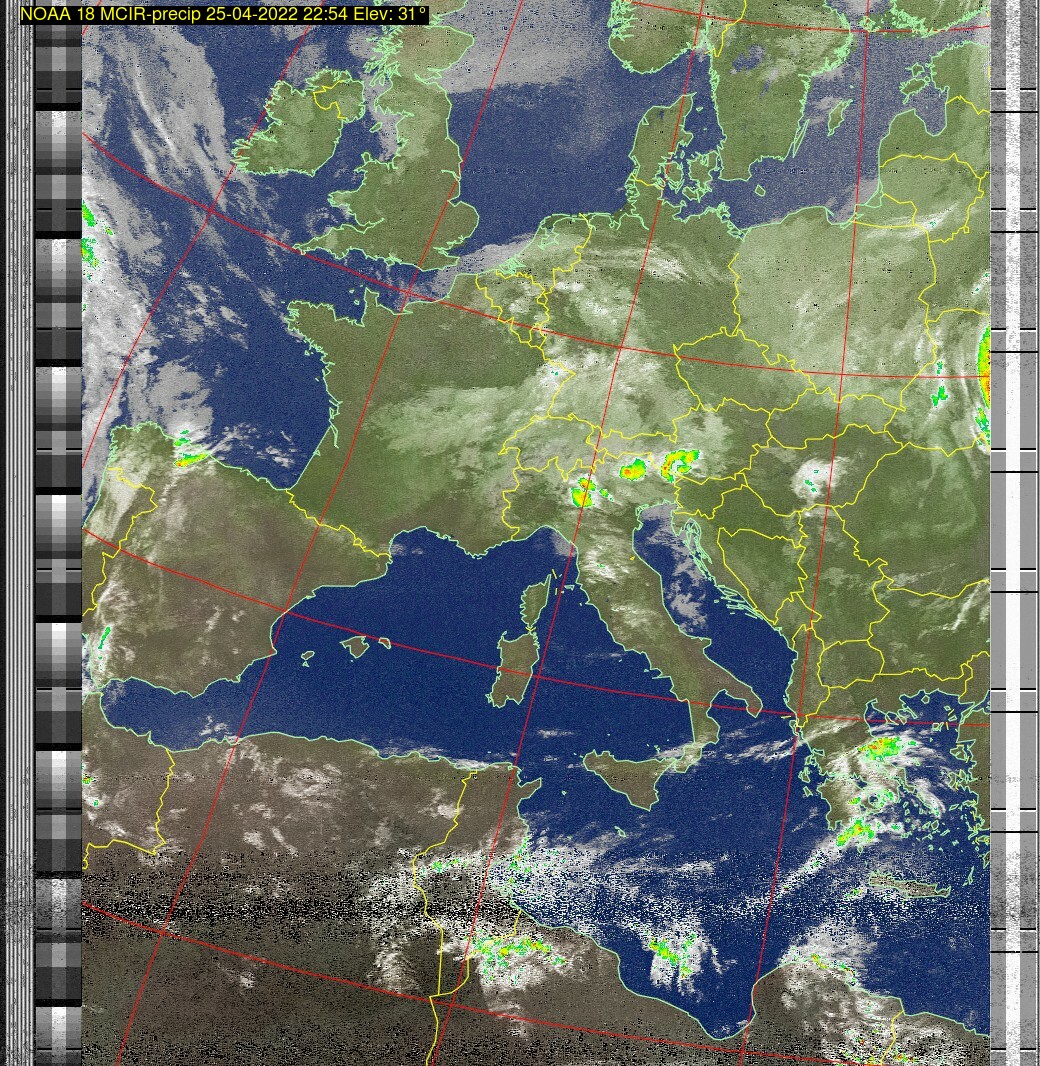This screenshot has height=1066, width=1040.
Task: Click the precipitation cell on Spain's north coast
Action: (187, 458)
